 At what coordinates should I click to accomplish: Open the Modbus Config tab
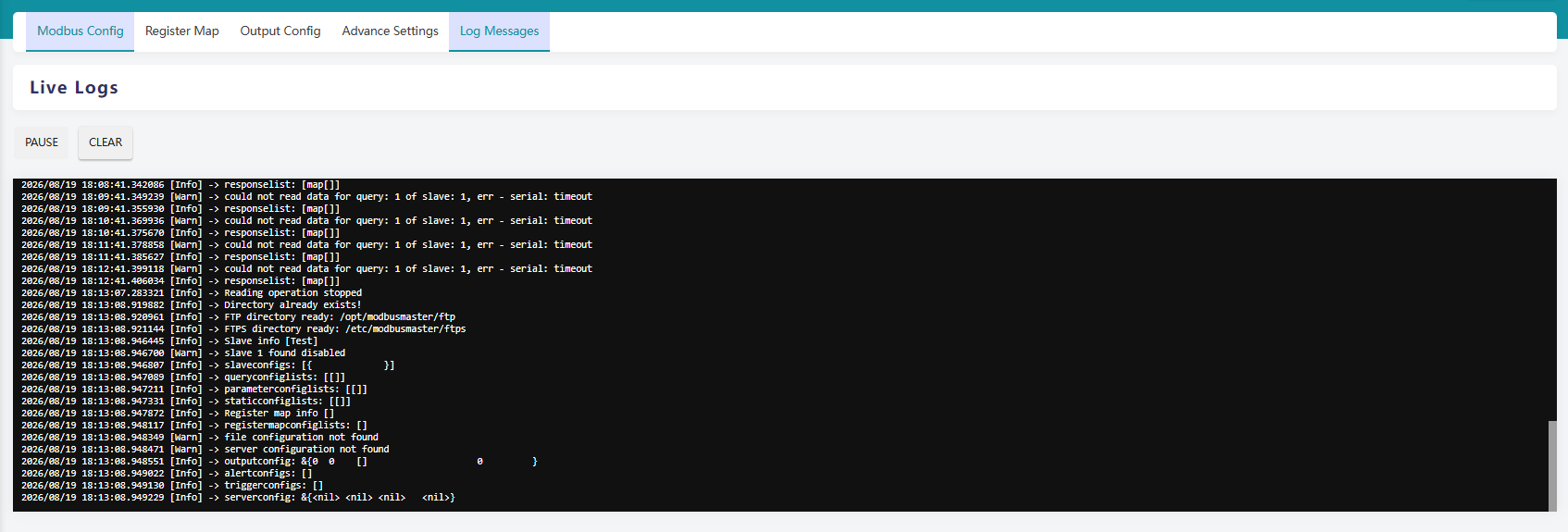(x=80, y=31)
